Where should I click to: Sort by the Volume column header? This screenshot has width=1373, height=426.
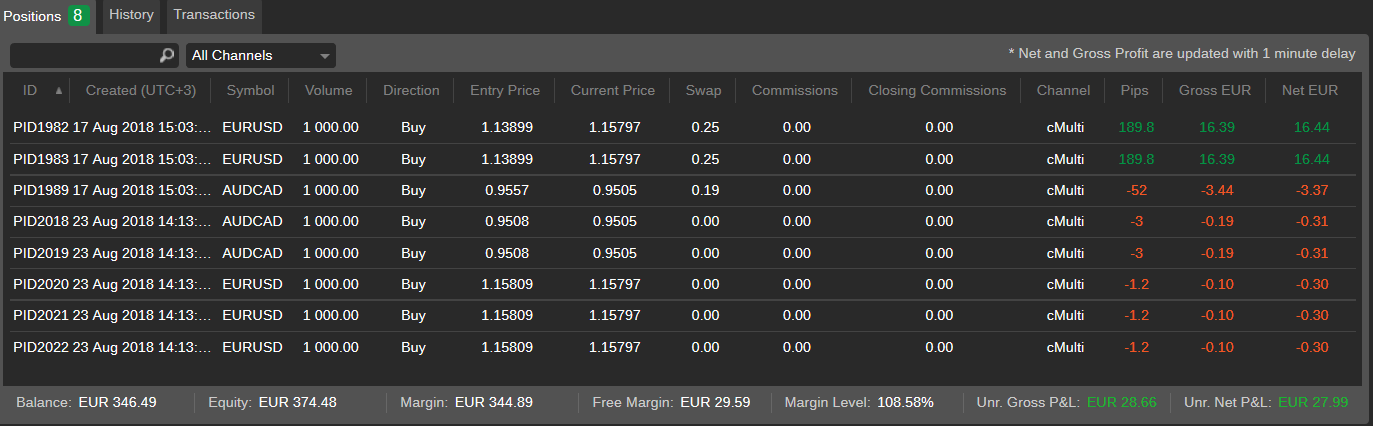pyautogui.click(x=329, y=90)
